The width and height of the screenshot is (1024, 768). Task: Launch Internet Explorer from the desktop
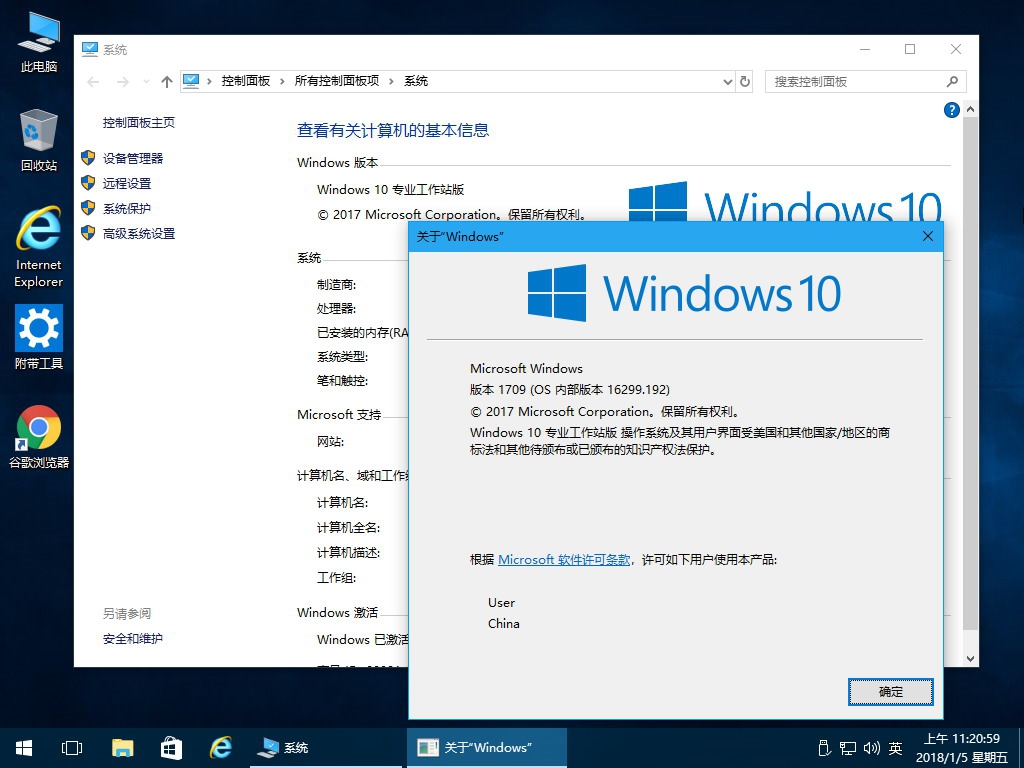pos(39,247)
